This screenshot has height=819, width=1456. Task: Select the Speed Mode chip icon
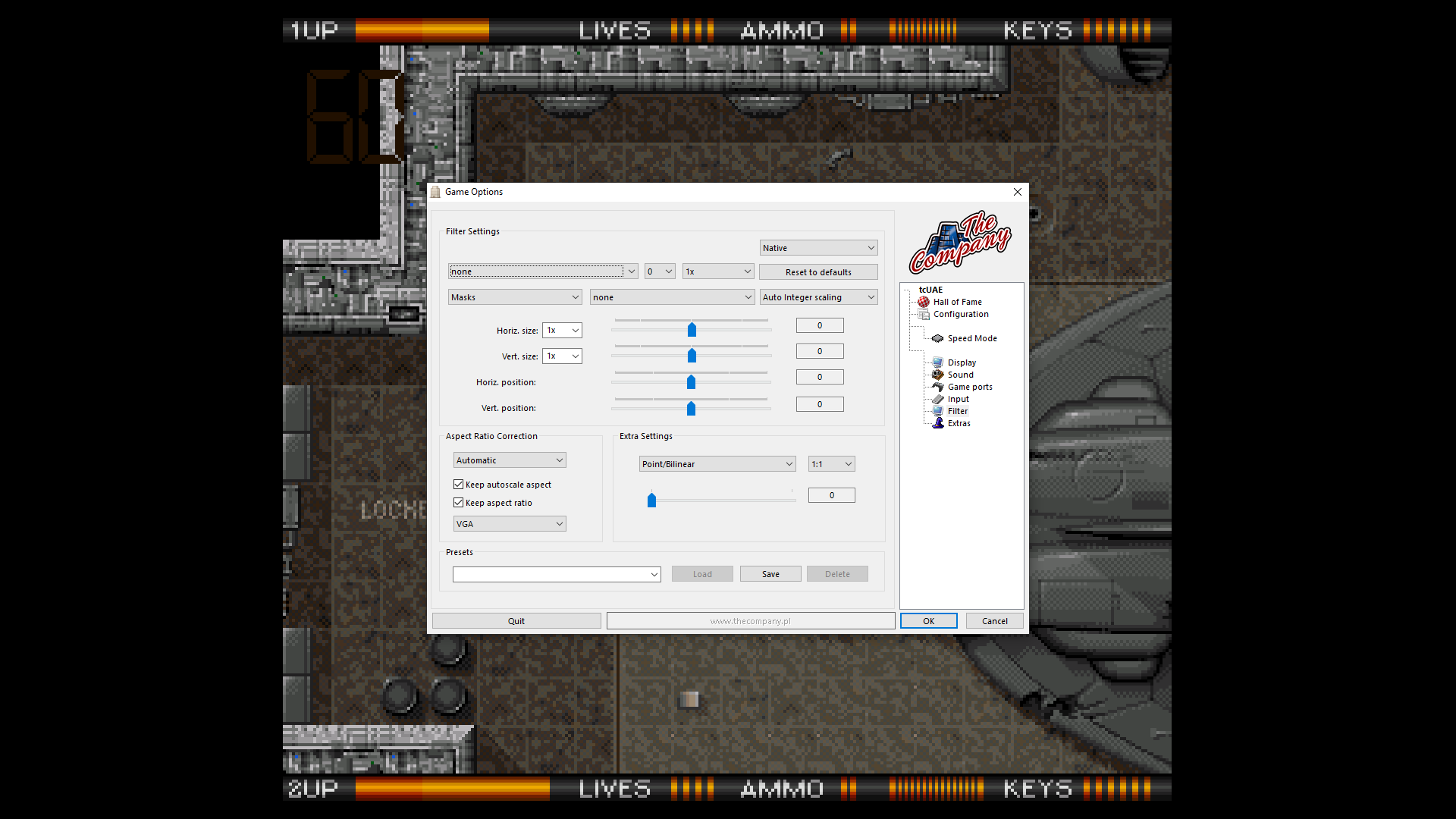(x=938, y=338)
